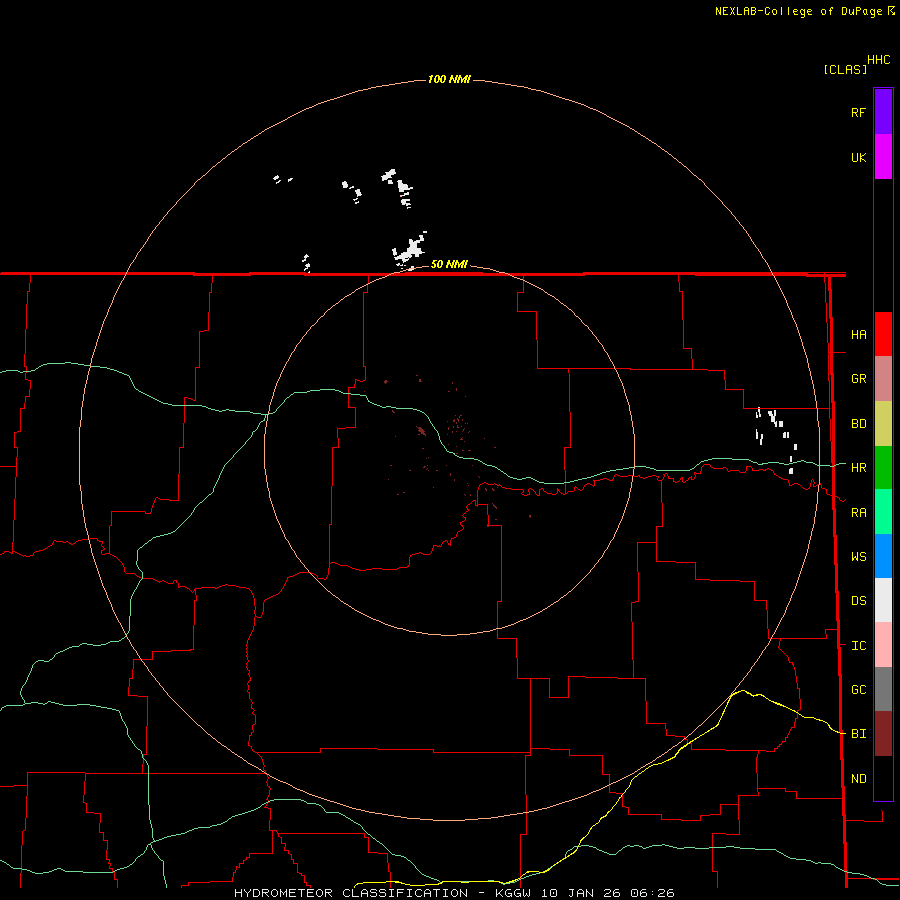
Task: Click the 10 JAN 26 date text
Action: pyautogui.click(x=580, y=893)
